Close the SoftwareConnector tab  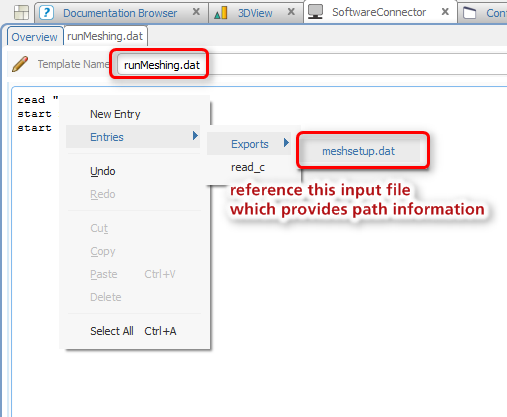[x=445, y=12]
